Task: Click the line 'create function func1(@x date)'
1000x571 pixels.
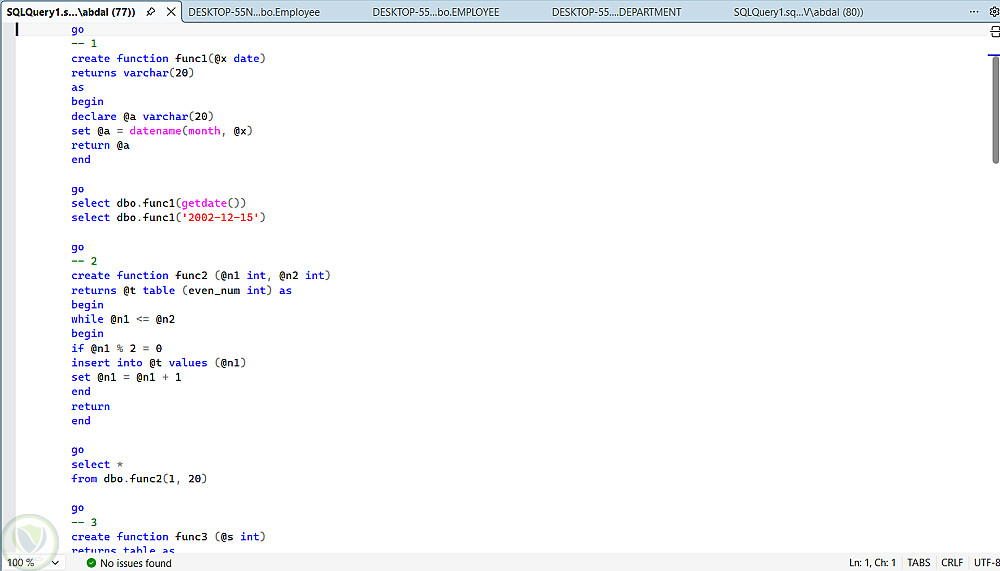Action: coord(168,58)
